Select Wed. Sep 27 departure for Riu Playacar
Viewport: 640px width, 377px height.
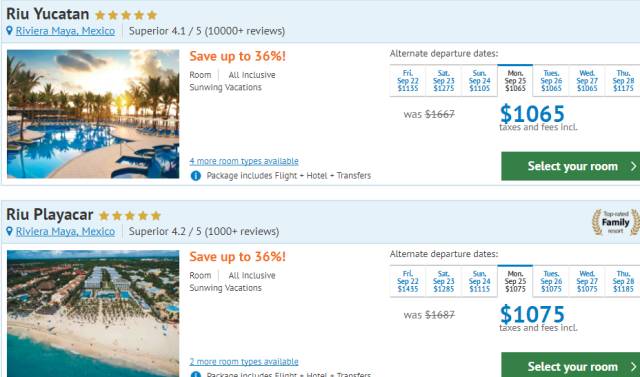(587, 281)
